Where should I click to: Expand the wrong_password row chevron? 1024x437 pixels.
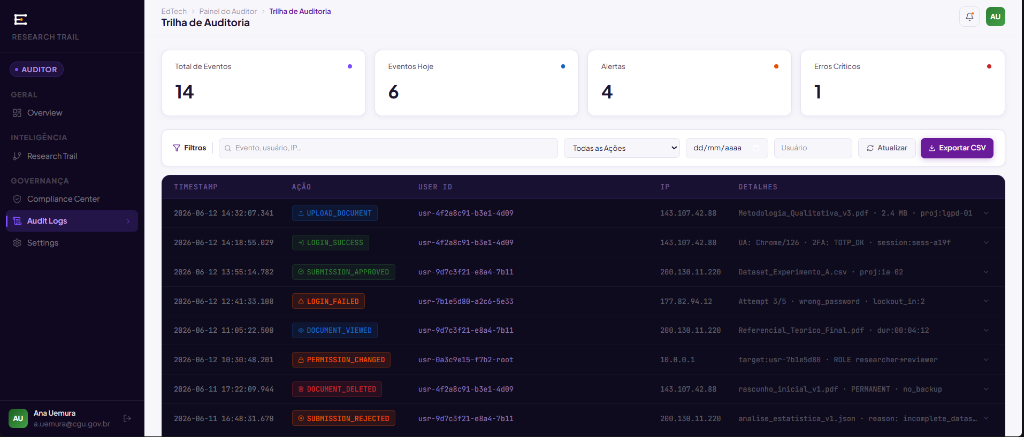click(x=985, y=301)
